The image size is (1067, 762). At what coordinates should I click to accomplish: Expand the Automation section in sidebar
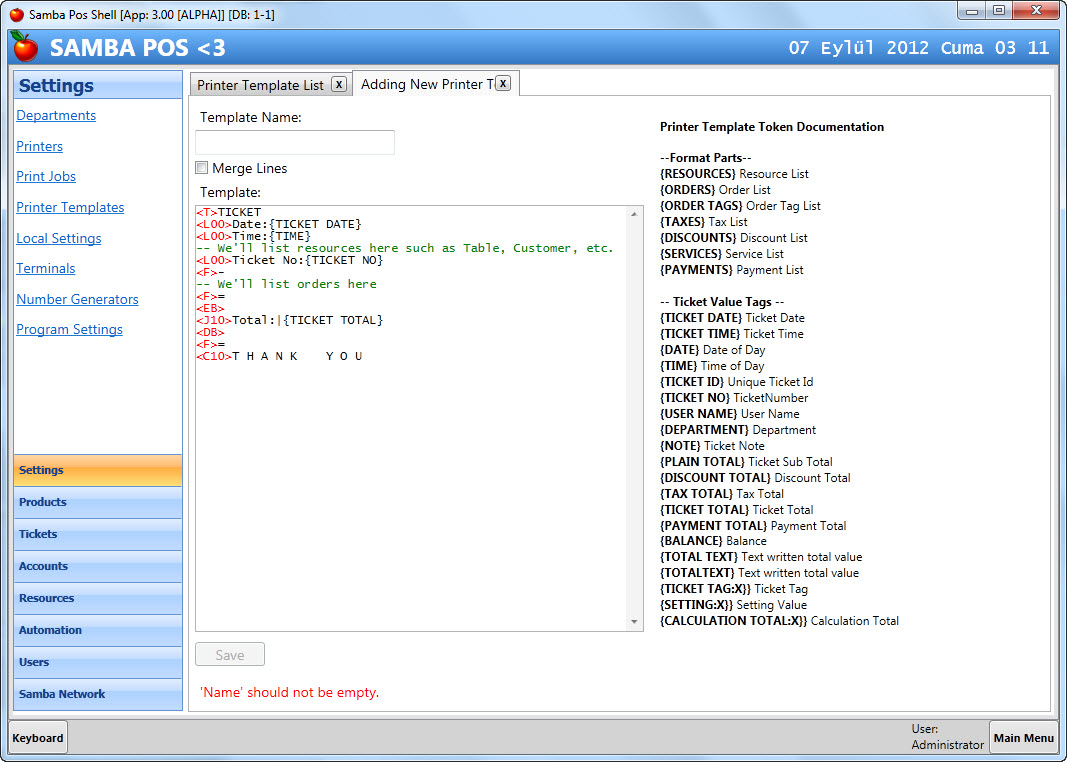(98, 630)
